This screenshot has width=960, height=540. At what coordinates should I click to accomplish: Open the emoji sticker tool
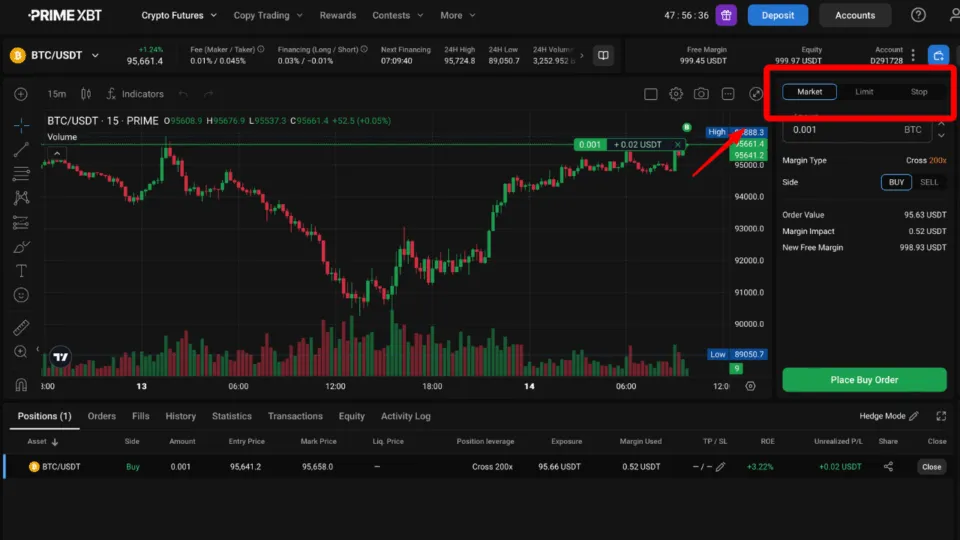coord(21,296)
